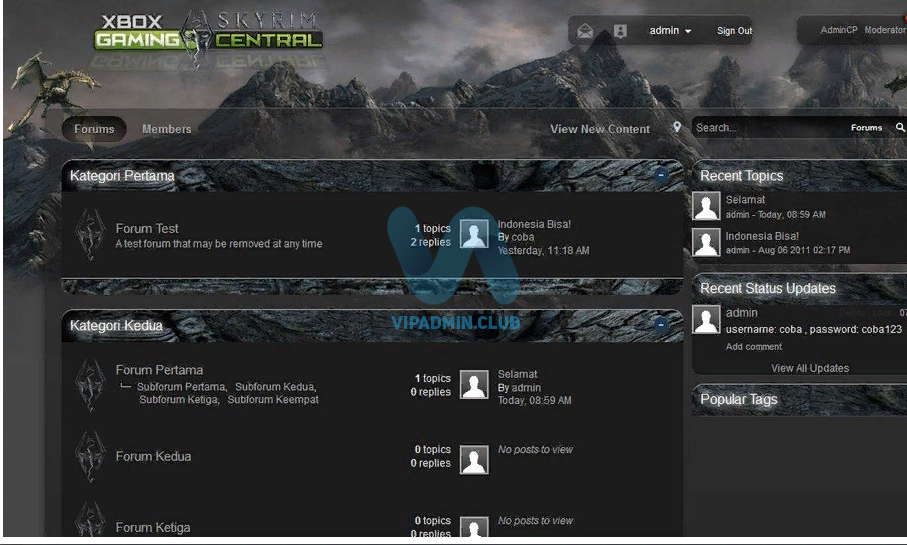The width and height of the screenshot is (907, 545).
Task: Open Subforum Pertama
Action: pyautogui.click(x=182, y=386)
